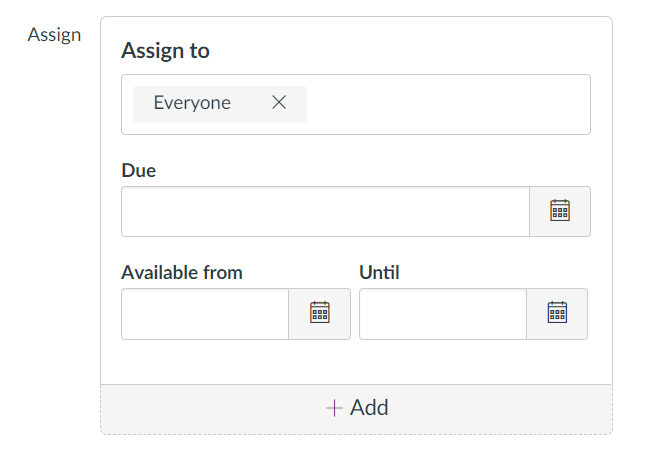
Task: Focus the Due date text field
Action: (x=326, y=211)
